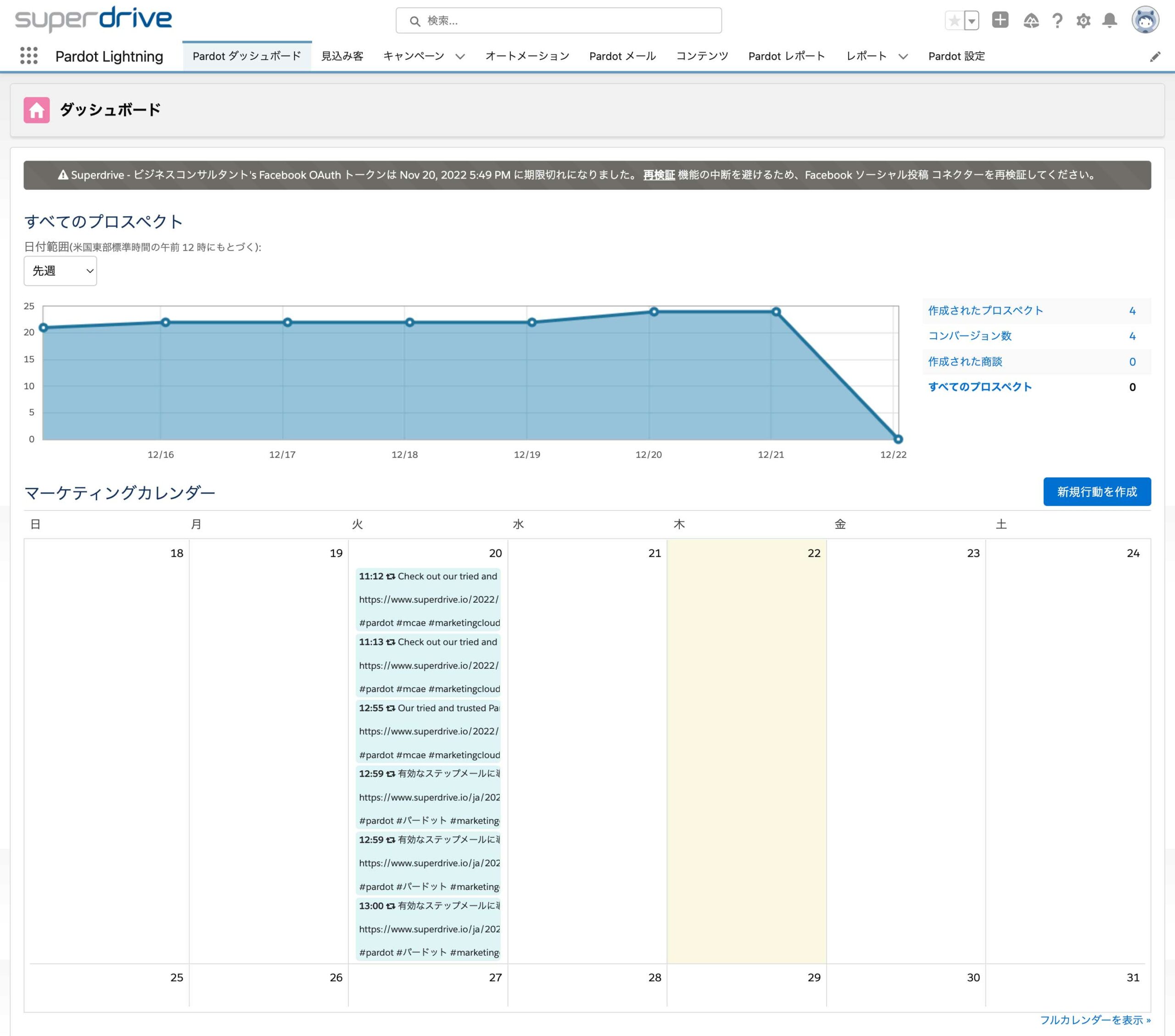
Task: Click the 作成された商談 metric link
Action: pos(965,362)
